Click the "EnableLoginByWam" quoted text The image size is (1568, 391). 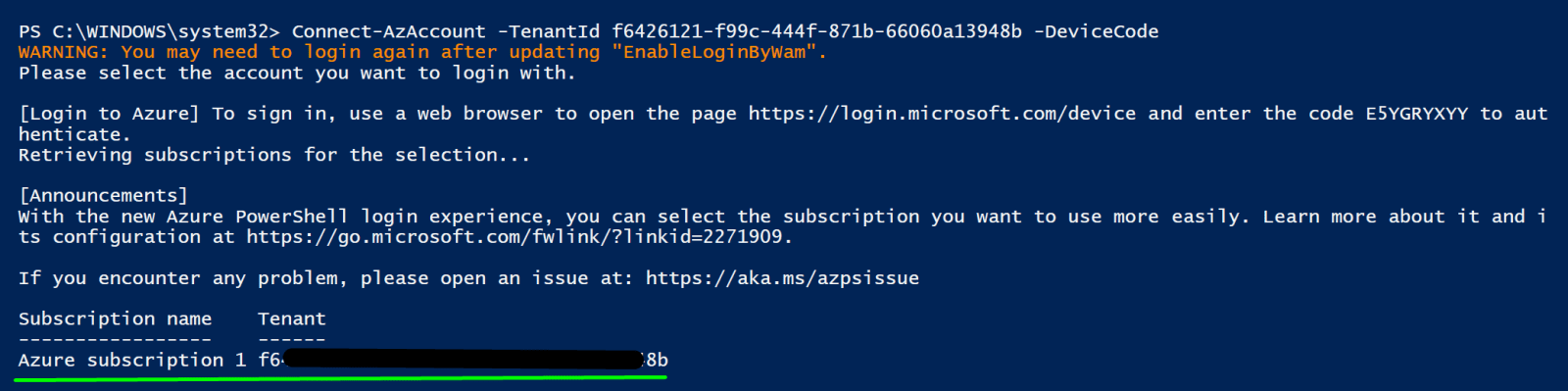pos(714,52)
